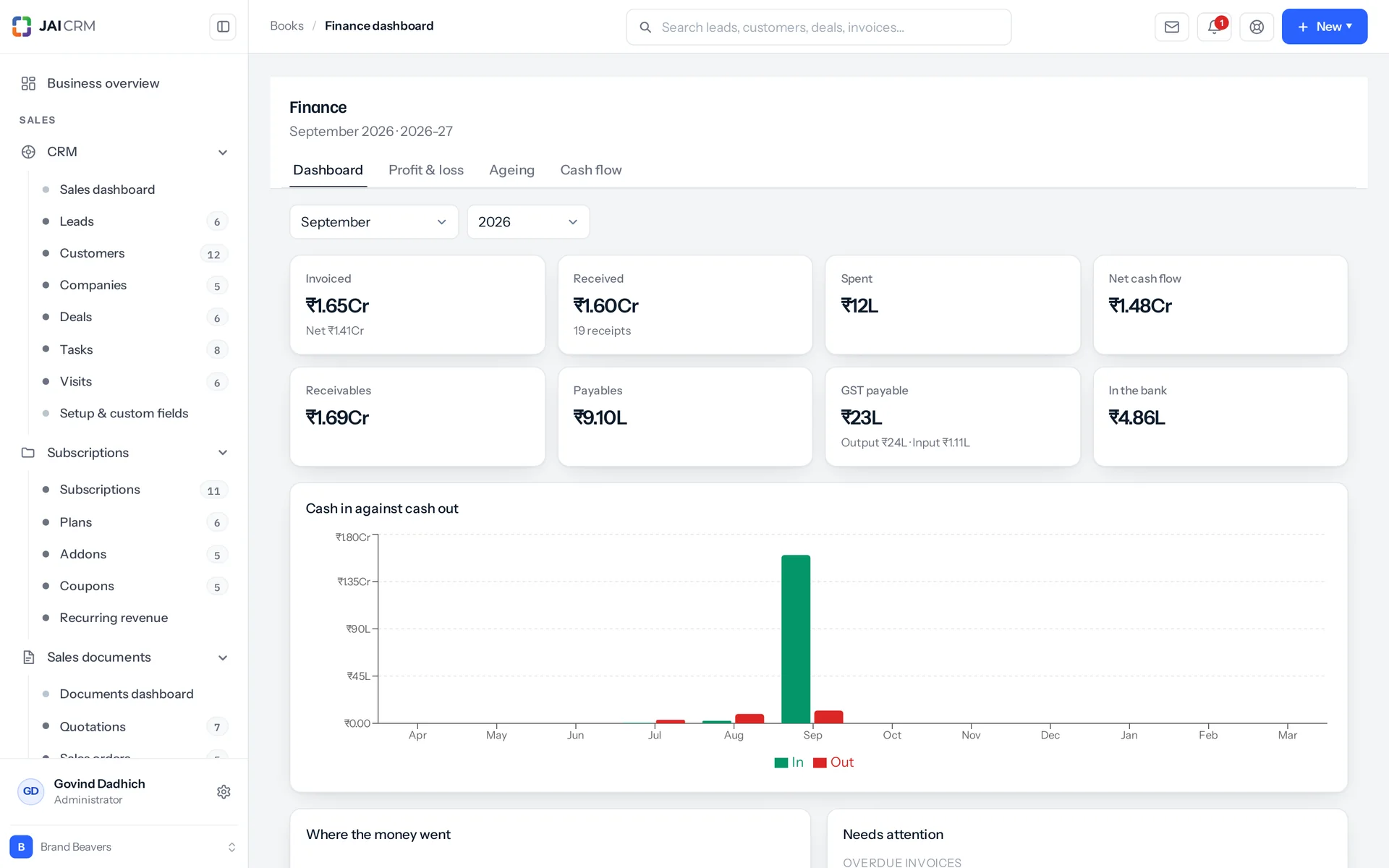Image resolution: width=1389 pixels, height=868 pixels.
Task: Open the notifications bell icon
Action: point(1214,27)
